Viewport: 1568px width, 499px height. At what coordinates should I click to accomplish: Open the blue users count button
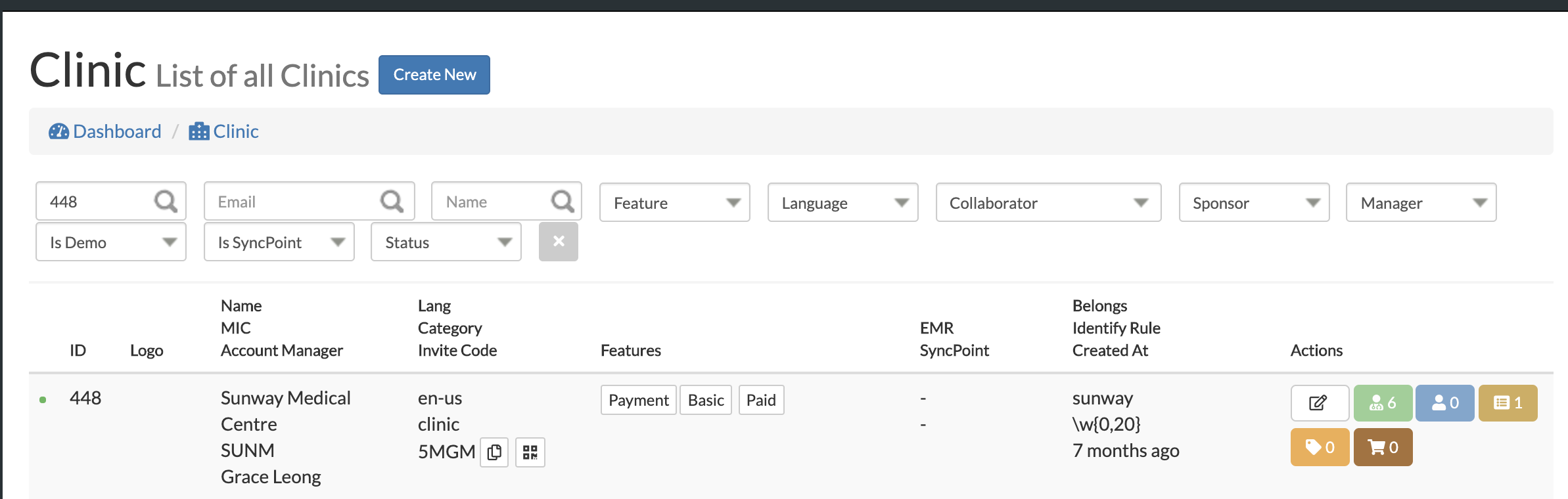tap(1444, 402)
